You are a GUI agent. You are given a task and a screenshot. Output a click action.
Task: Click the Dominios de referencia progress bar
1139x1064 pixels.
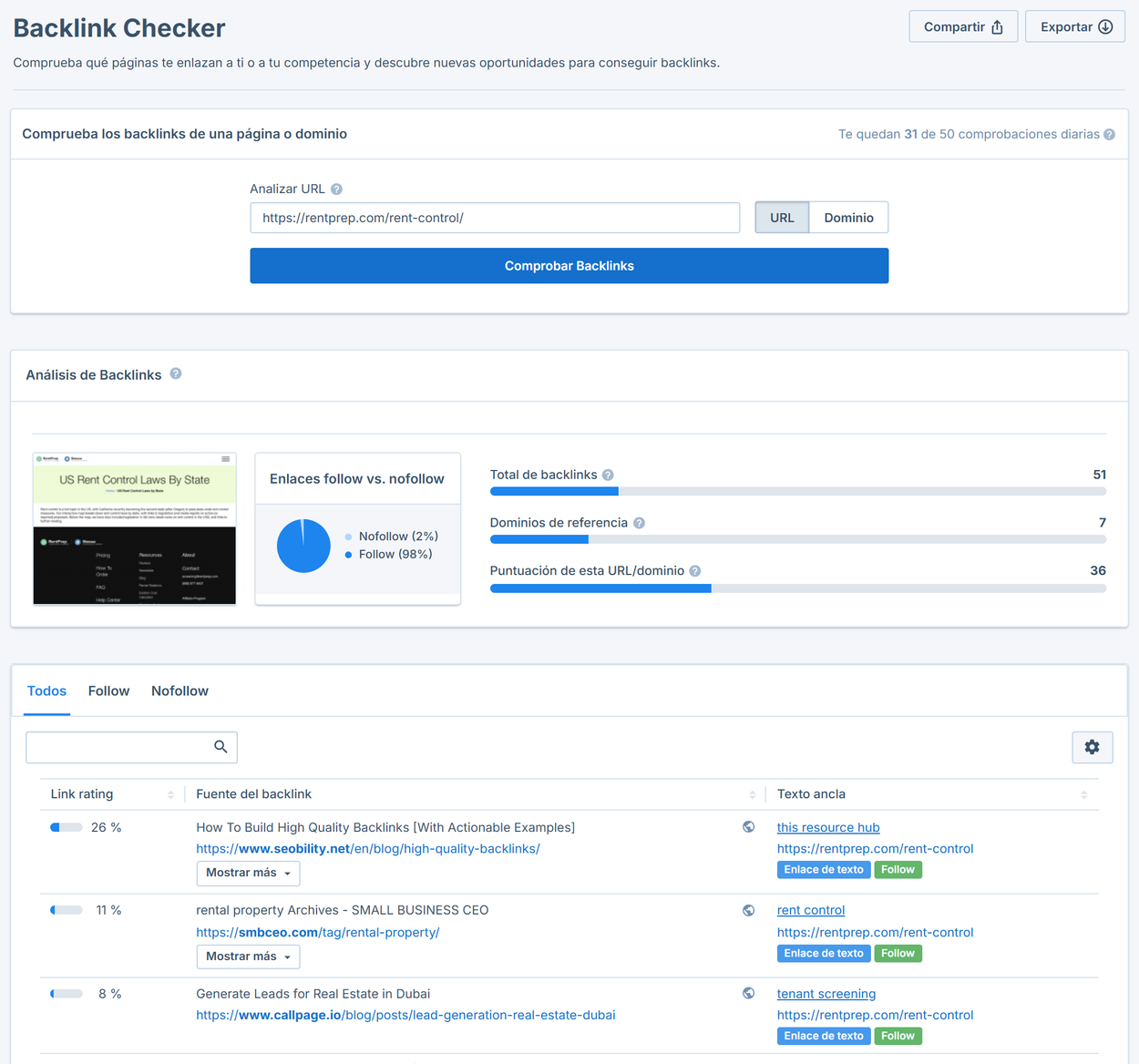(x=798, y=539)
